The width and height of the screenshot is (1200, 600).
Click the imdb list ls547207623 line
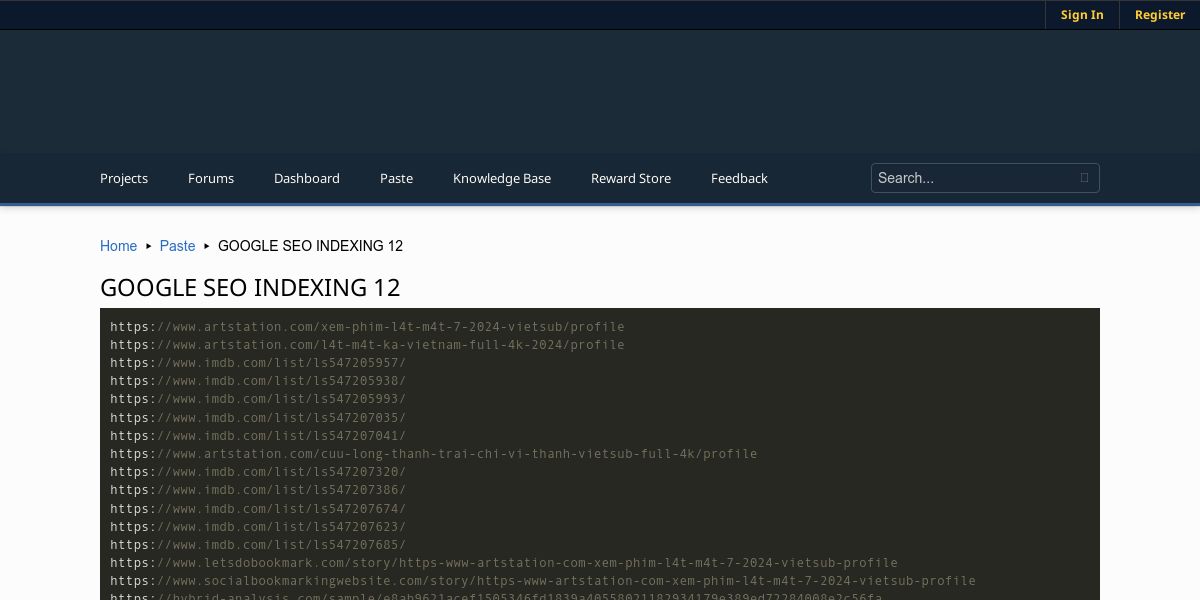258,527
